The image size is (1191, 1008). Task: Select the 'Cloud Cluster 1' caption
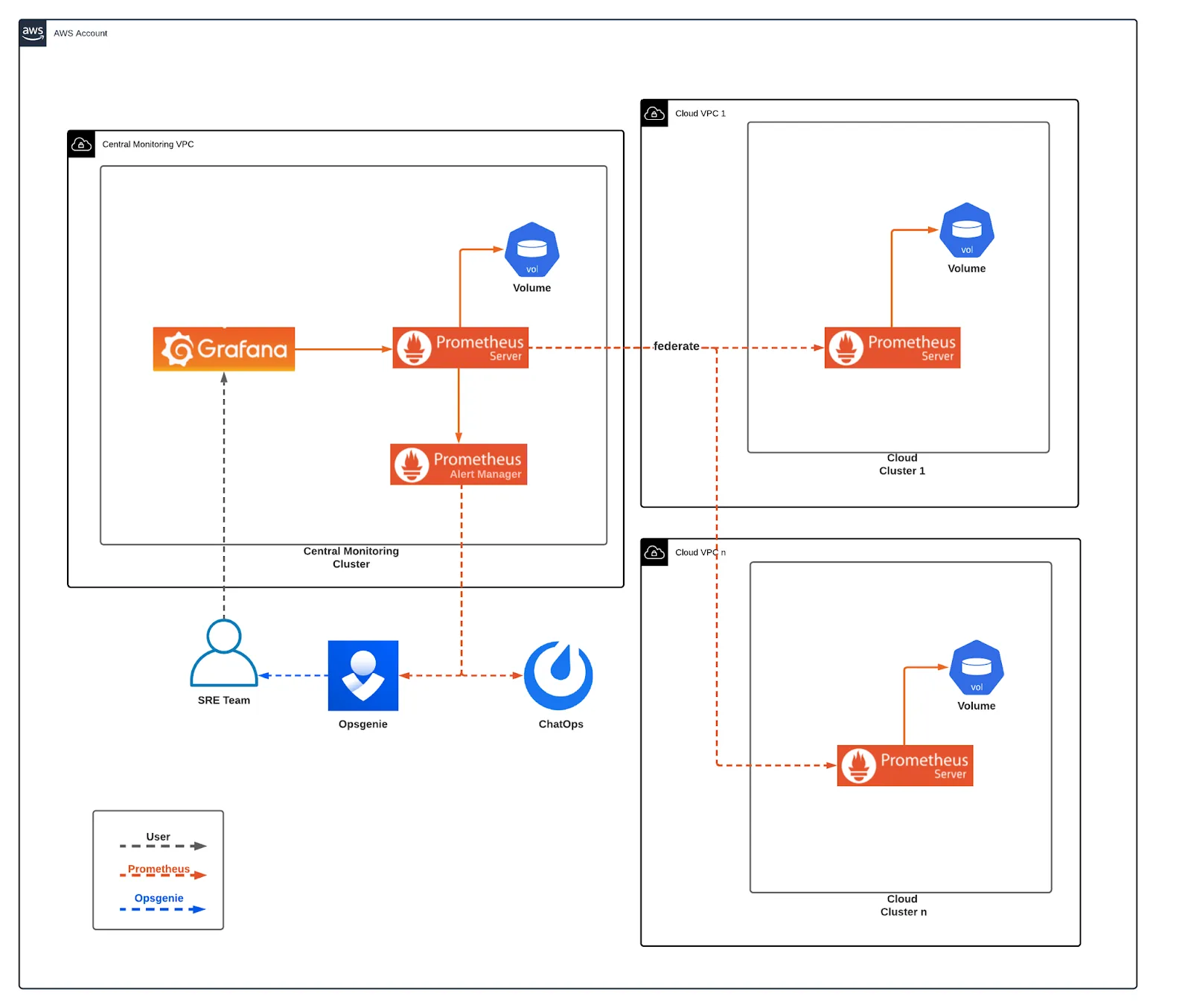click(x=902, y=465)
